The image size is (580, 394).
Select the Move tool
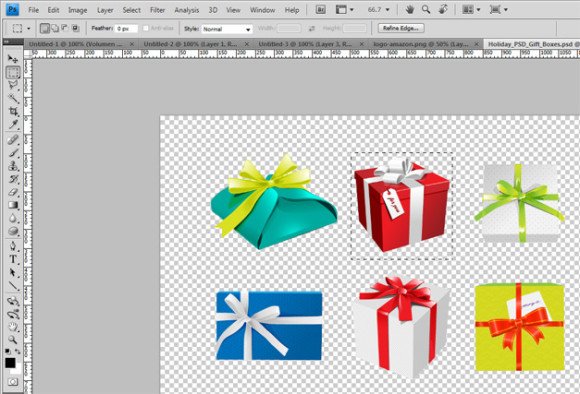(x=13, y=58)
